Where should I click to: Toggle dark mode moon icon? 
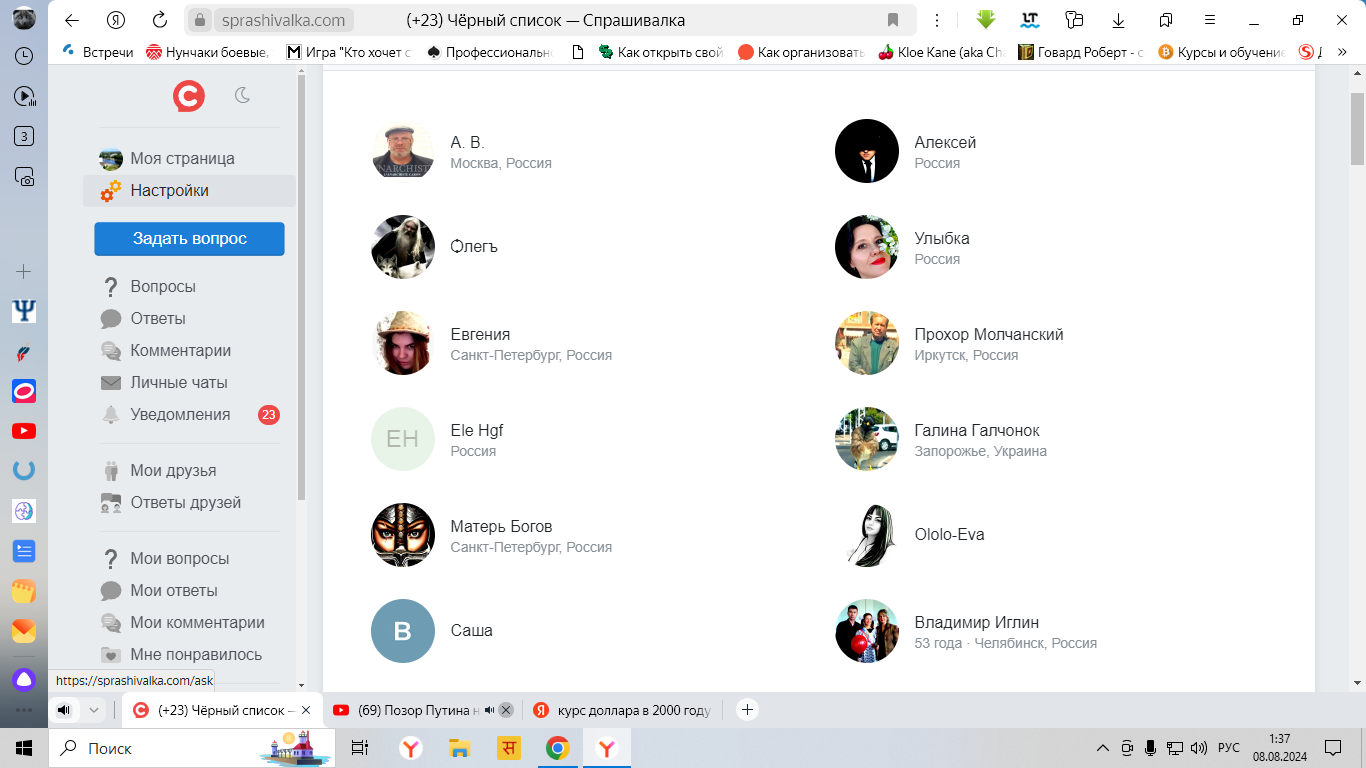pyautogui.click(x=242, y=95)
